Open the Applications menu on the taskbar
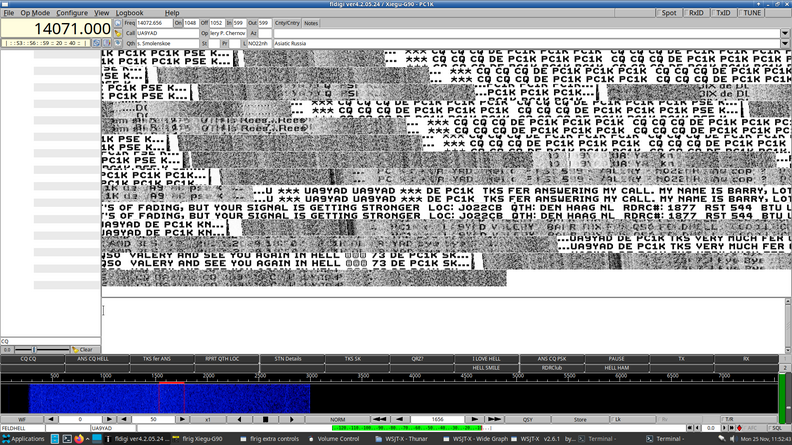 coord(23,439)
